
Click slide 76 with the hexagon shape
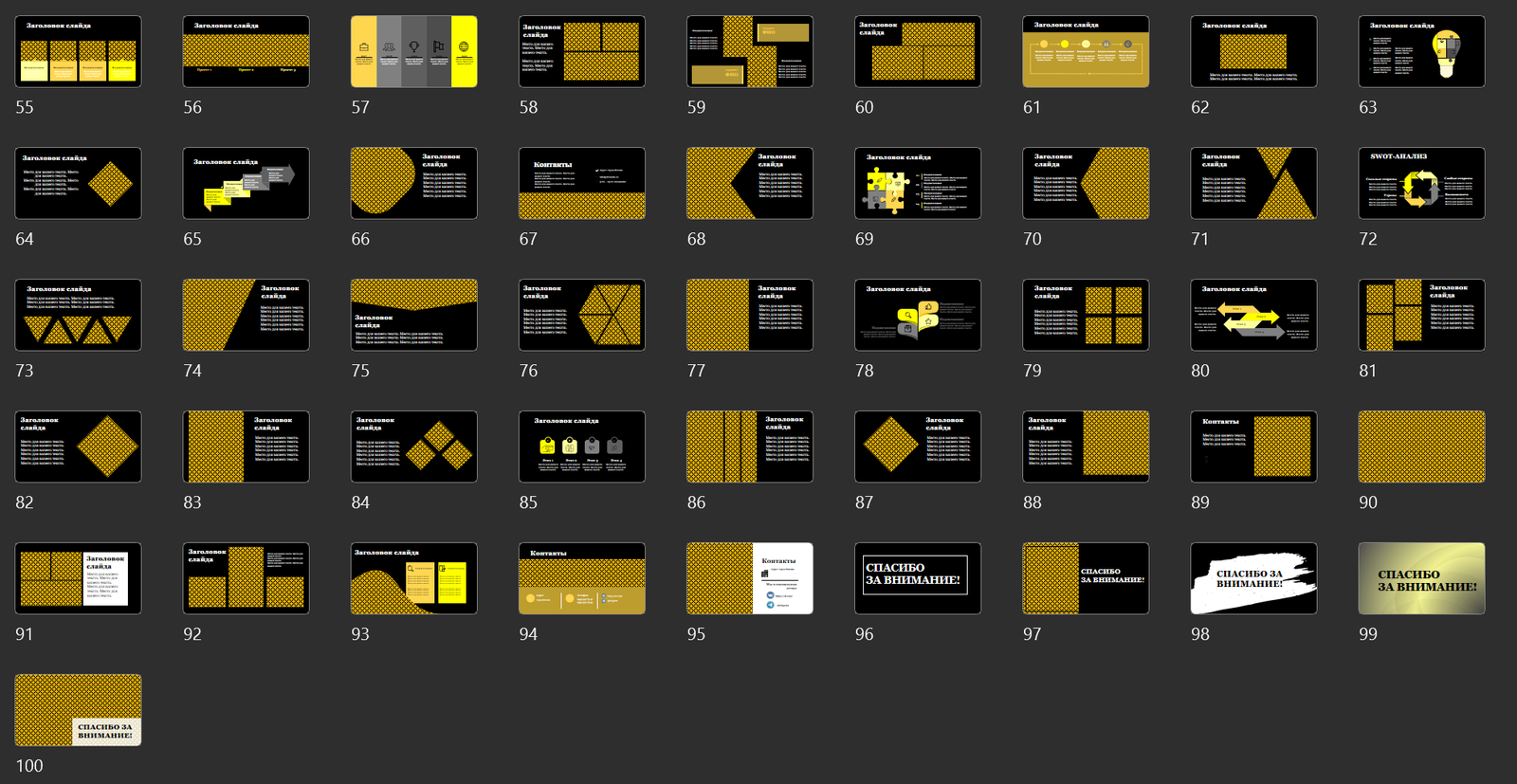(582, 315)
